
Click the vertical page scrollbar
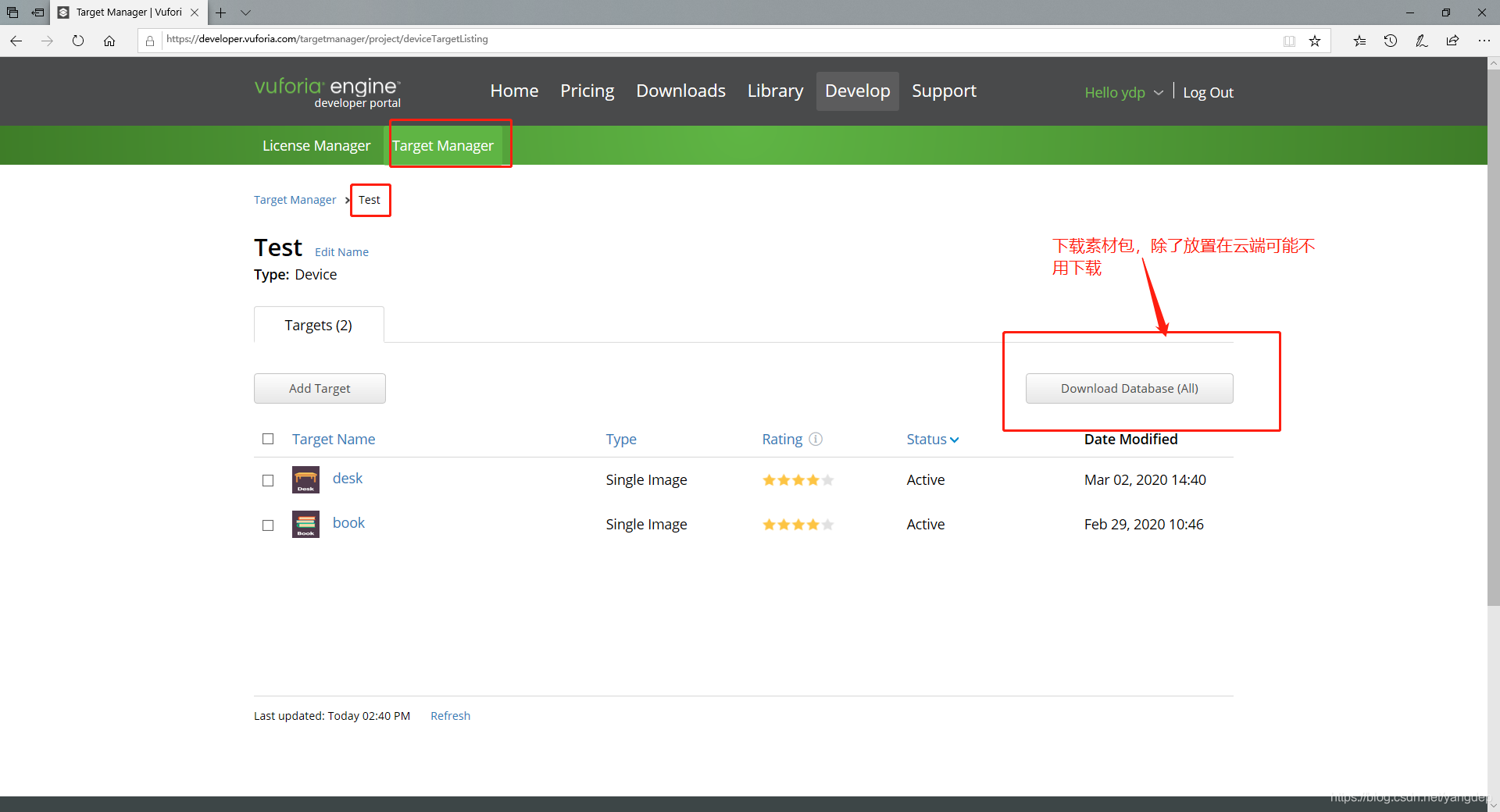(1493, 338)
